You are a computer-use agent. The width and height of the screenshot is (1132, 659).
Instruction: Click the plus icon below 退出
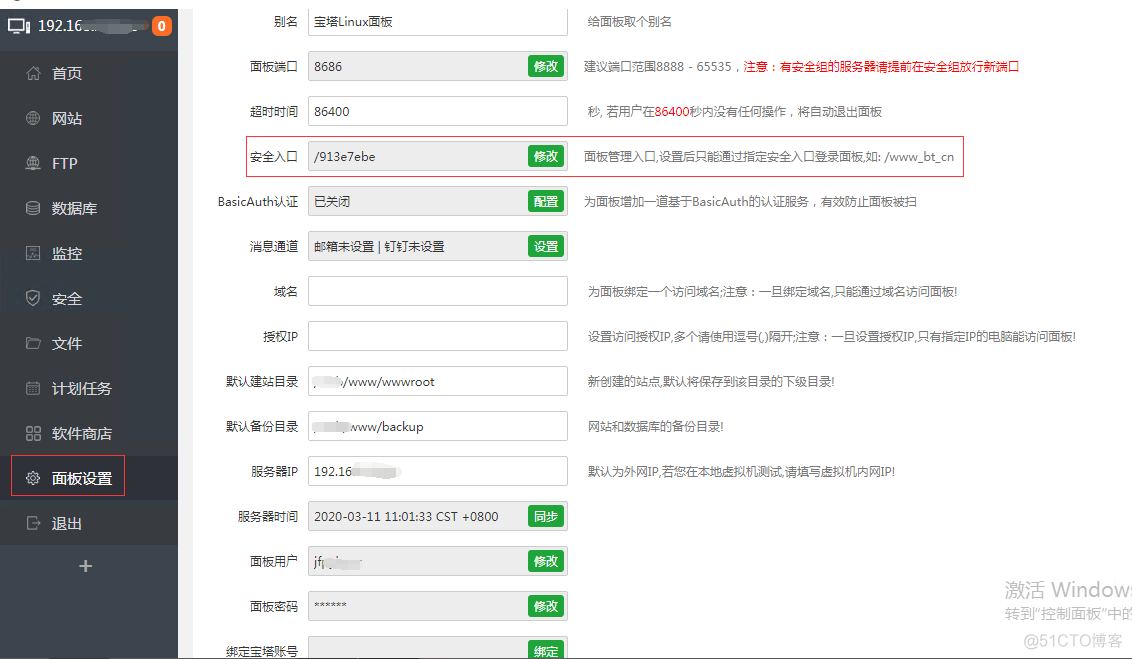pos(86,566)
